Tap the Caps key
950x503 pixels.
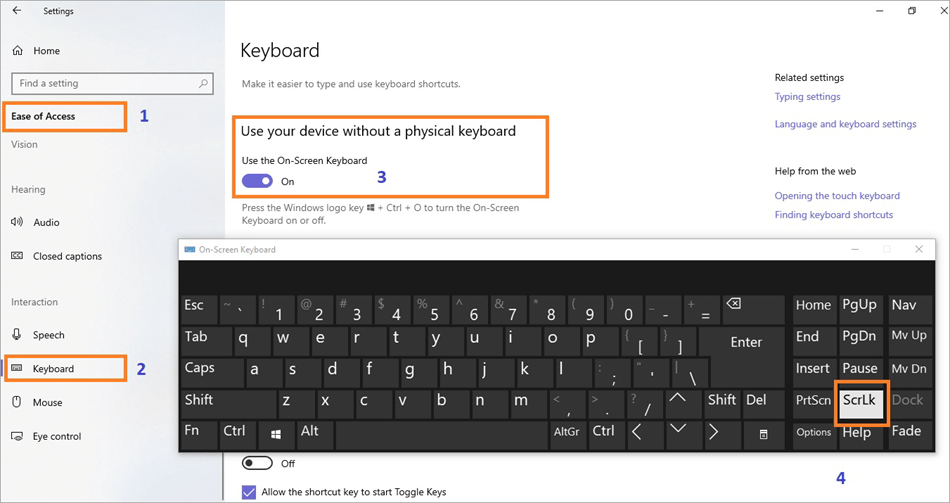click(x=212, y=372)
